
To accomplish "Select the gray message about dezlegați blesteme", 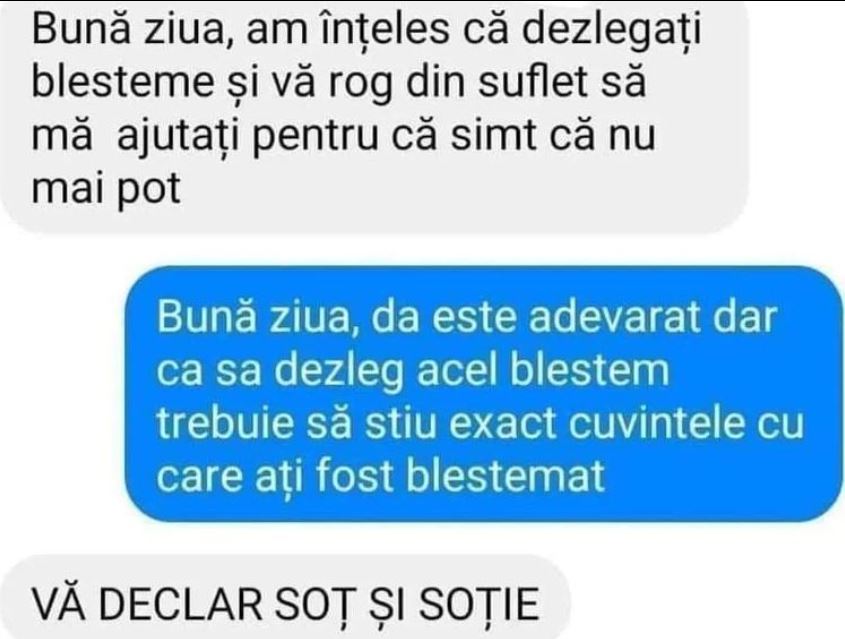I will click(375, 116).
